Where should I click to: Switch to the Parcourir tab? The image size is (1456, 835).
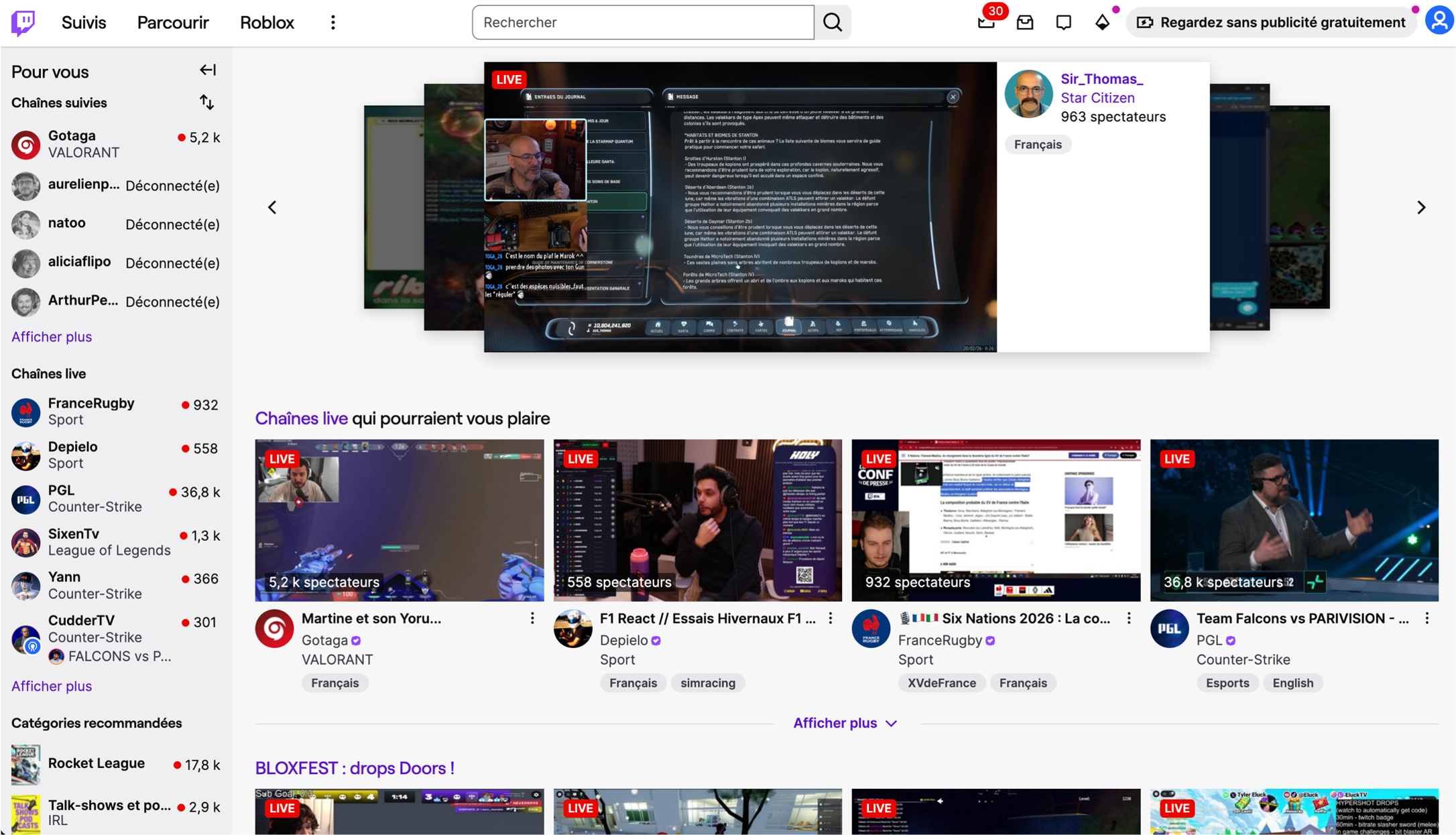tap(173, 22)
